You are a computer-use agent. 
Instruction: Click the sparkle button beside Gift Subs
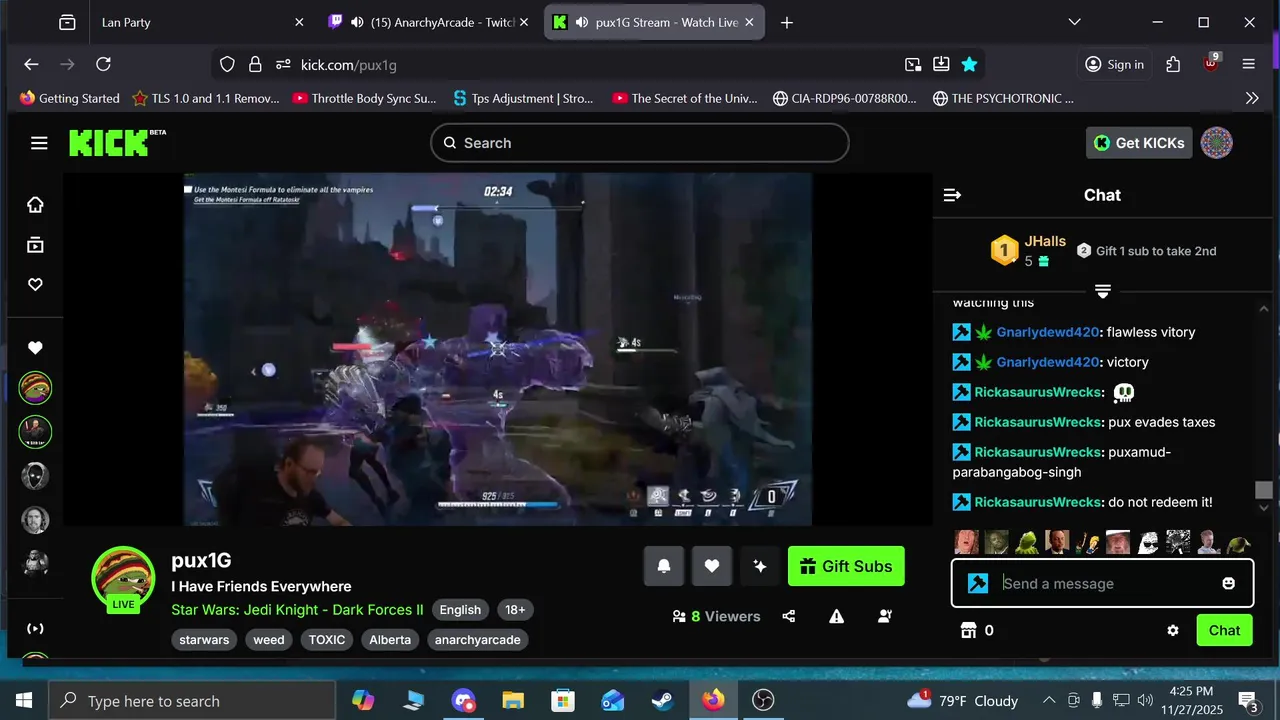coord(760,566)
